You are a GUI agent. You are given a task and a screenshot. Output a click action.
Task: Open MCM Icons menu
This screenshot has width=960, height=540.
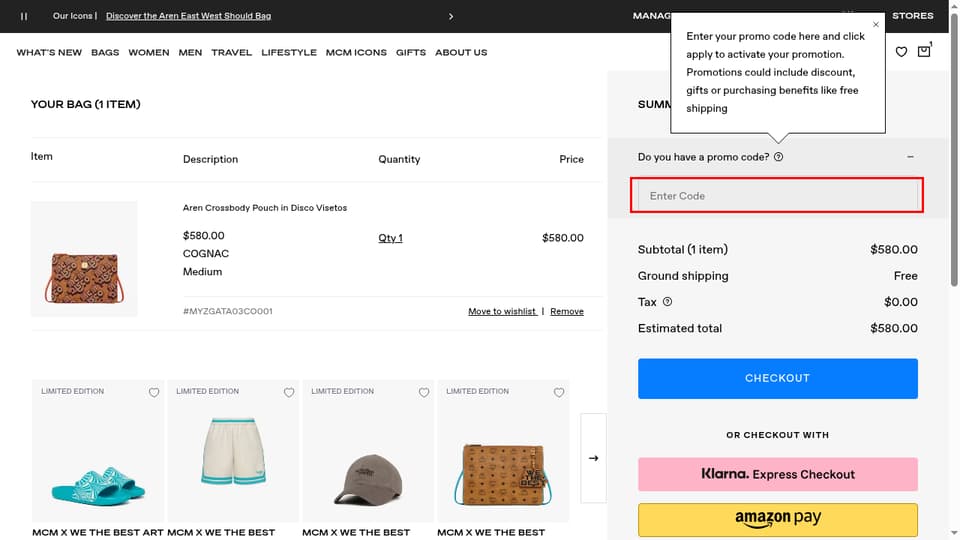coord(356,53)
